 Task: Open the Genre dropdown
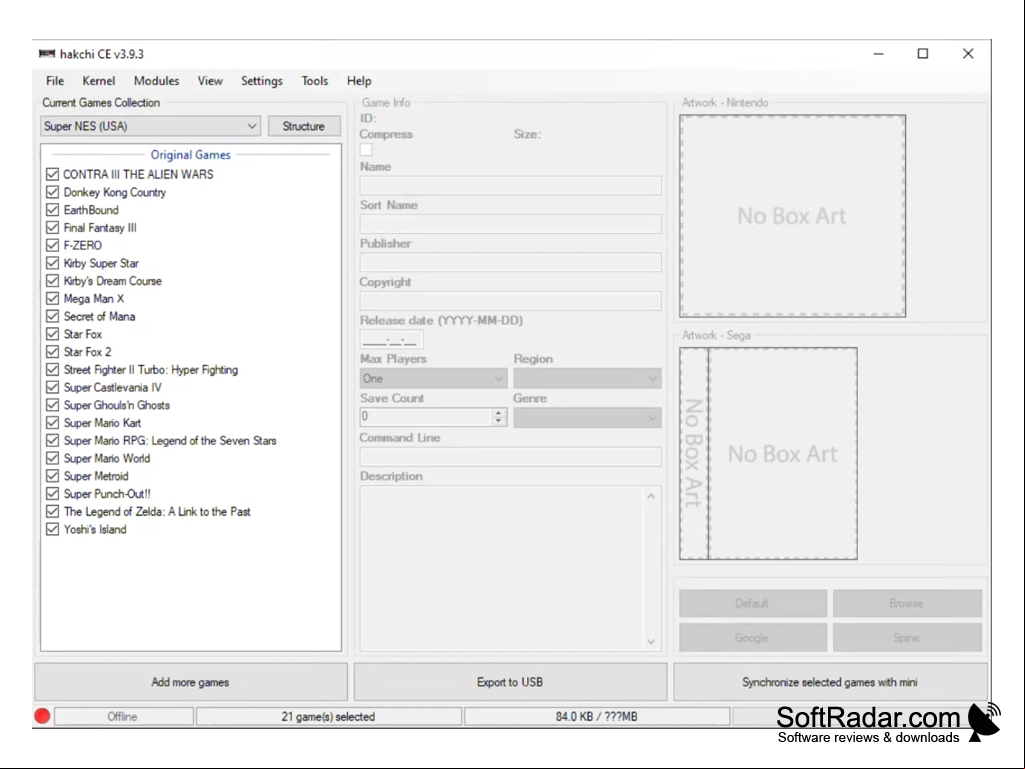[x=587, y=418]
